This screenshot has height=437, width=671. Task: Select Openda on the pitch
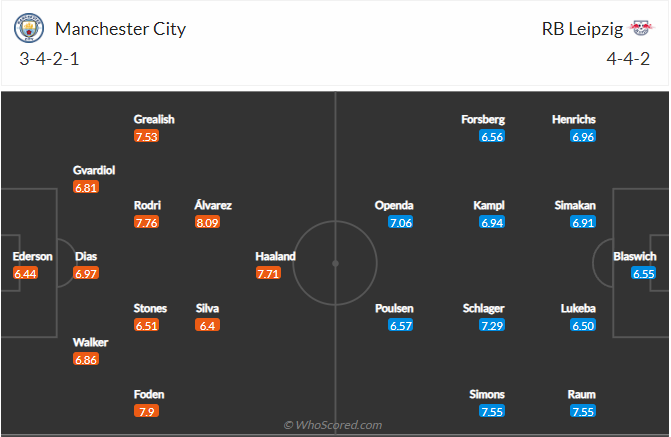[x=393, y=205]
